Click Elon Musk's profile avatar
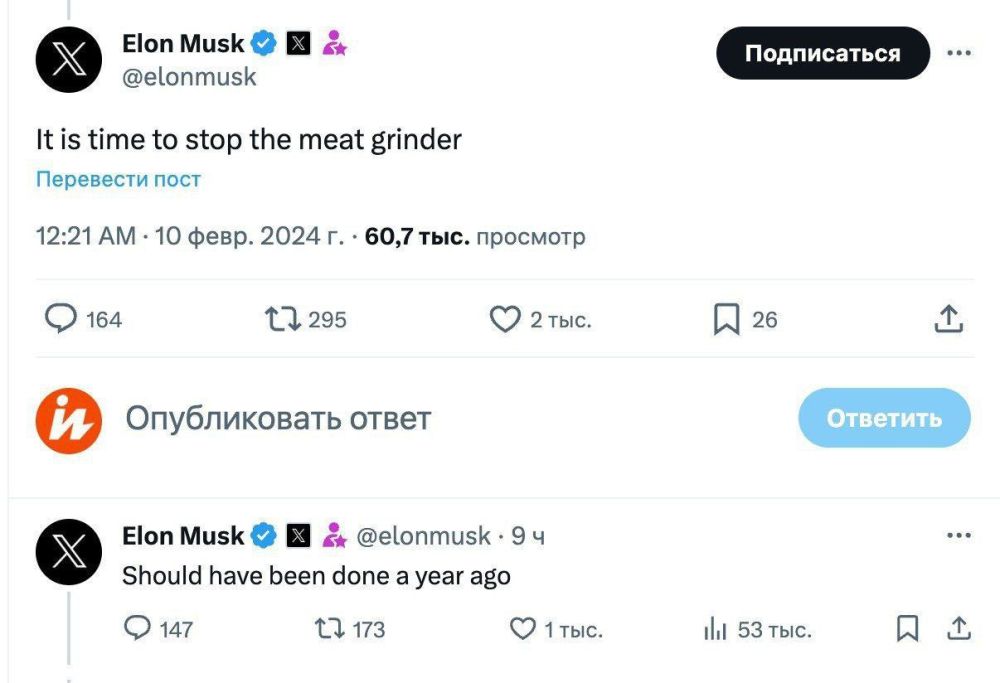The width and height of the screenshot is (1000, 683). 68,59
